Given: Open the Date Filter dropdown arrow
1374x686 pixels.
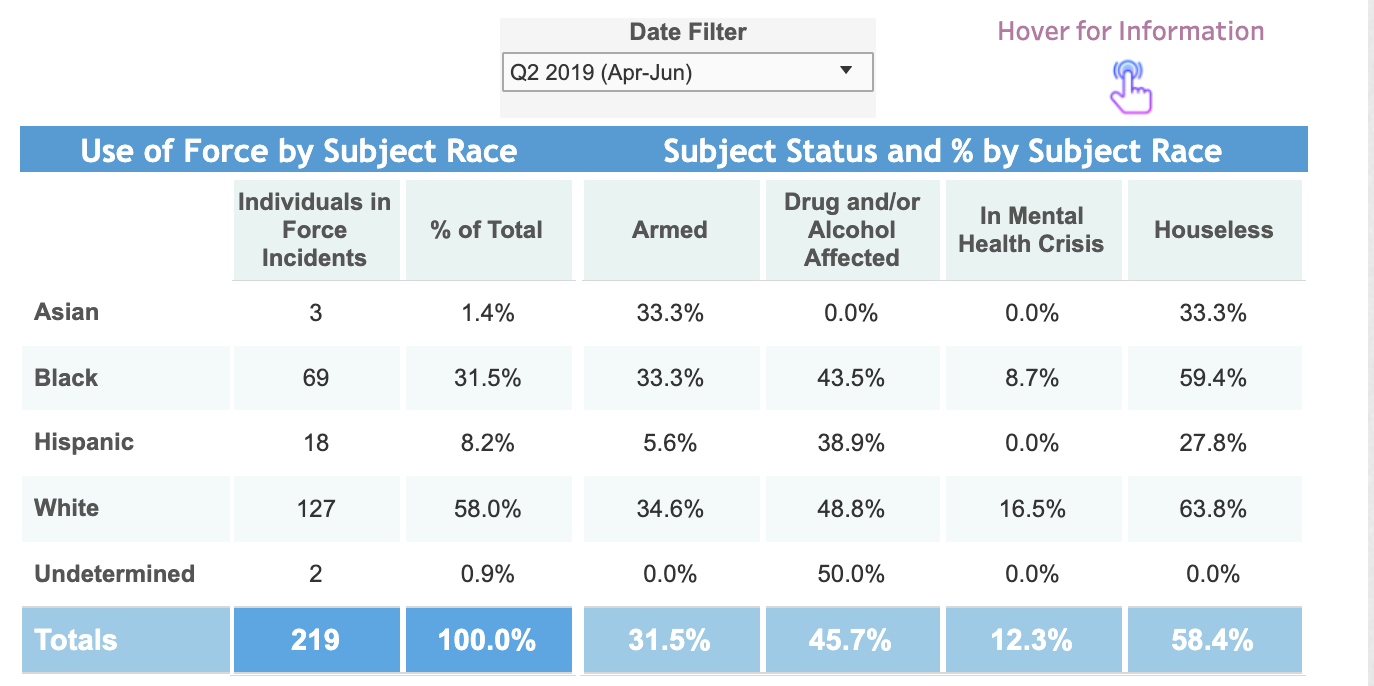Looking at the screenshot, I should point(845,71).
